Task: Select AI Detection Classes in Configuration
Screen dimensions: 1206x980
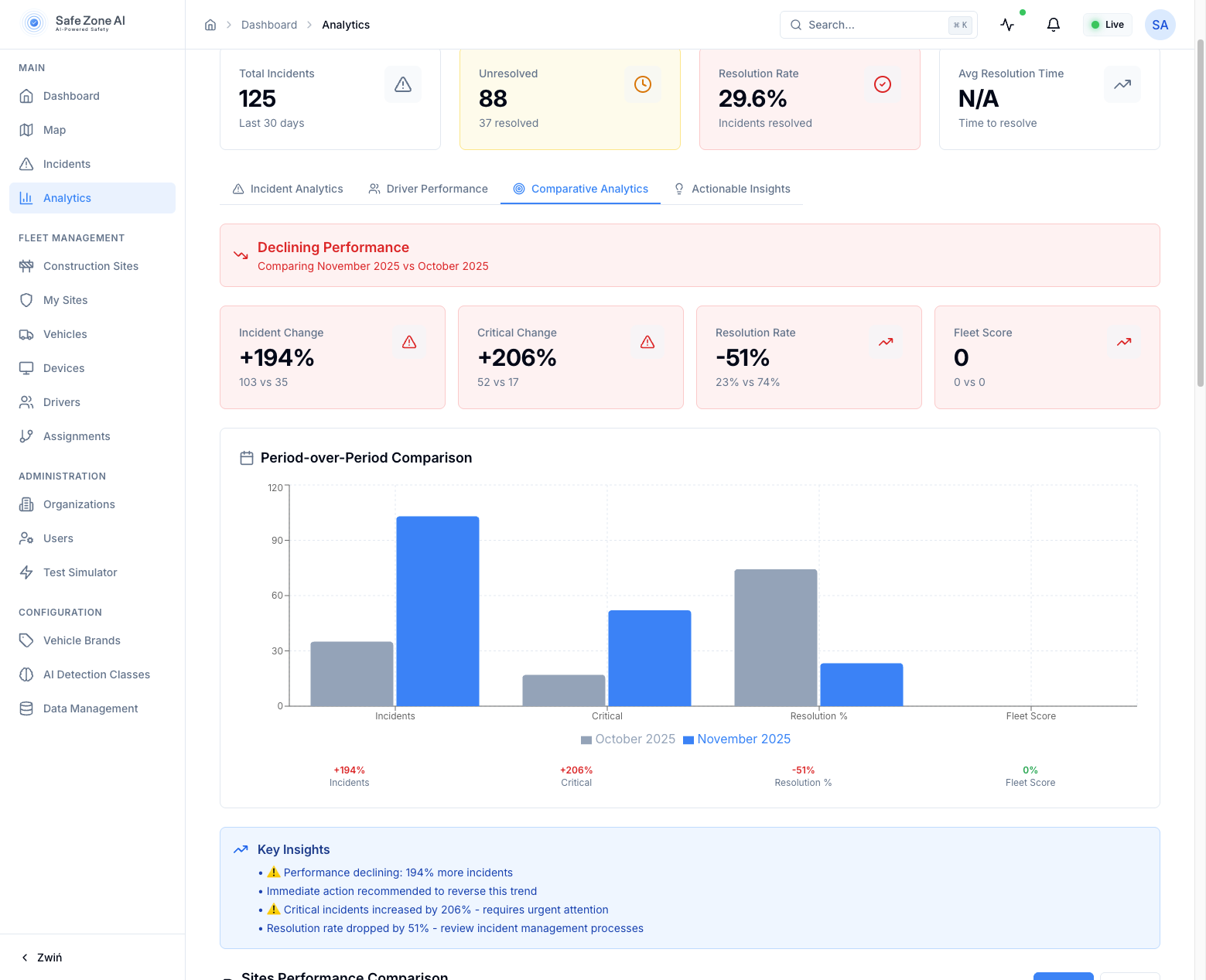Action: 97,674
